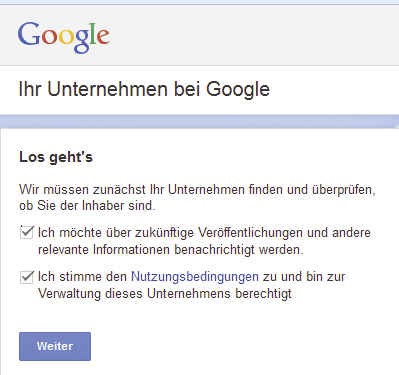Click the blue divider bar below the title
399x375 pixels.
(199, 122)
